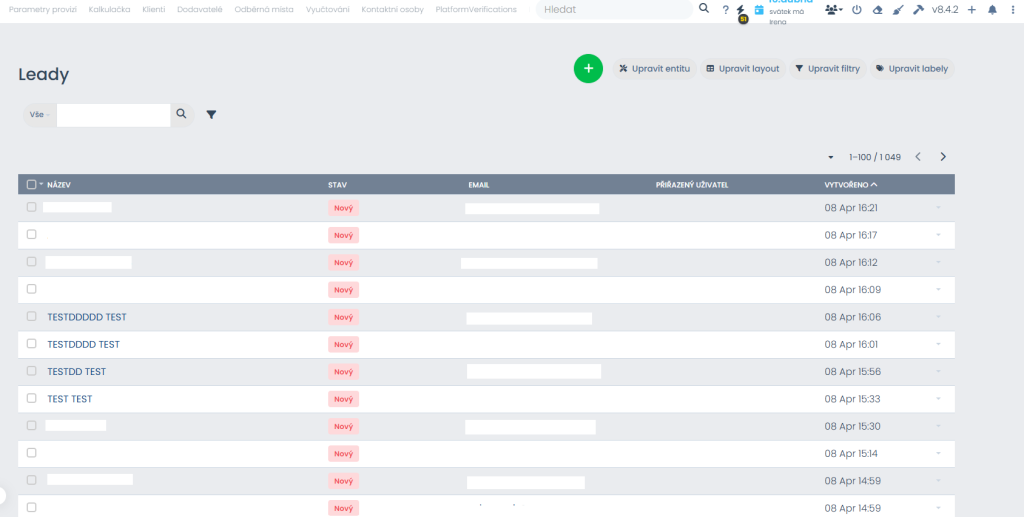The image size is (1024, 517).
Task: Check the box for TESTDDDDD TEST row
Action: click(32, 316)
